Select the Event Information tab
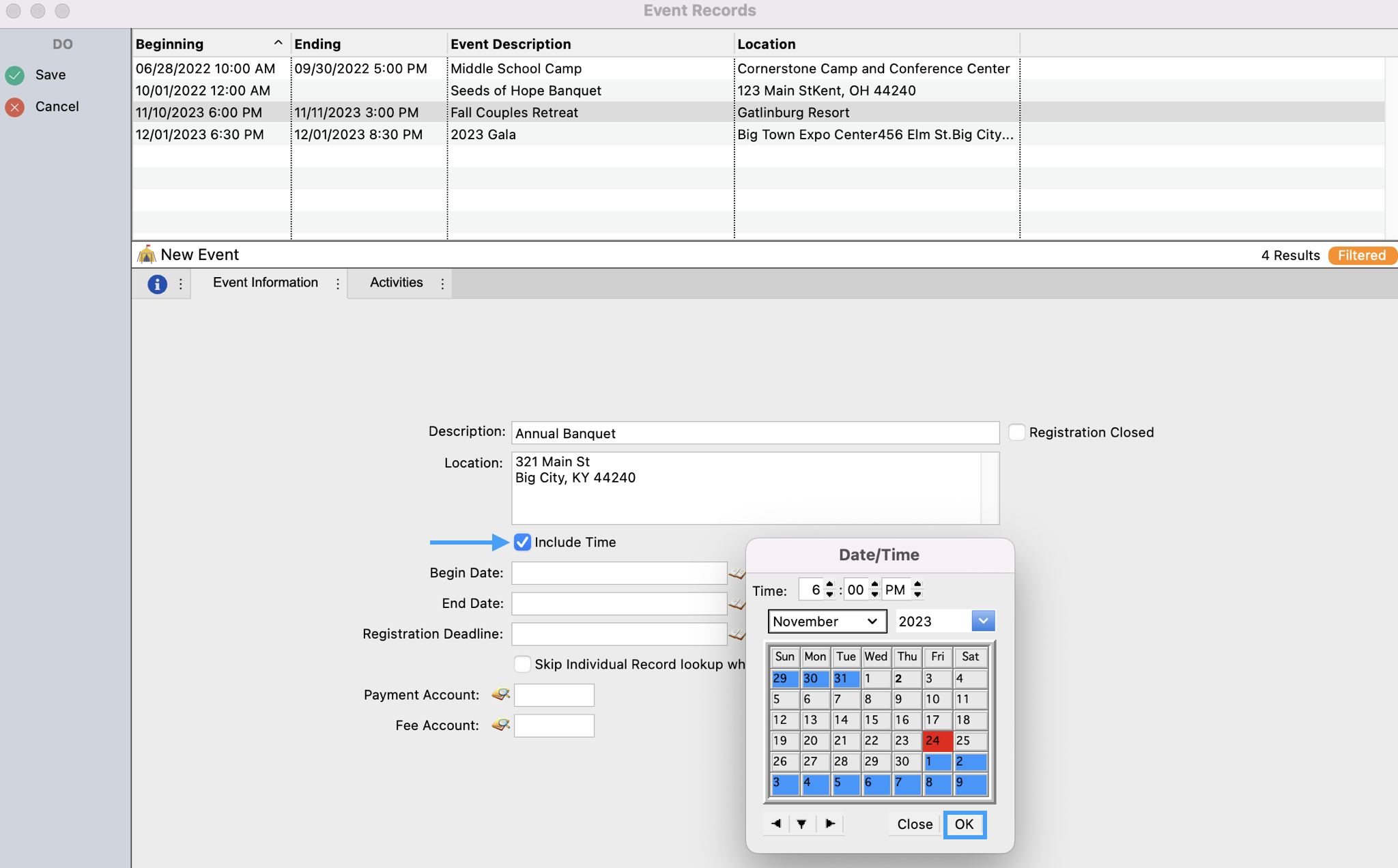Viewport: 1398px width, 868px height. pos(265,283)
